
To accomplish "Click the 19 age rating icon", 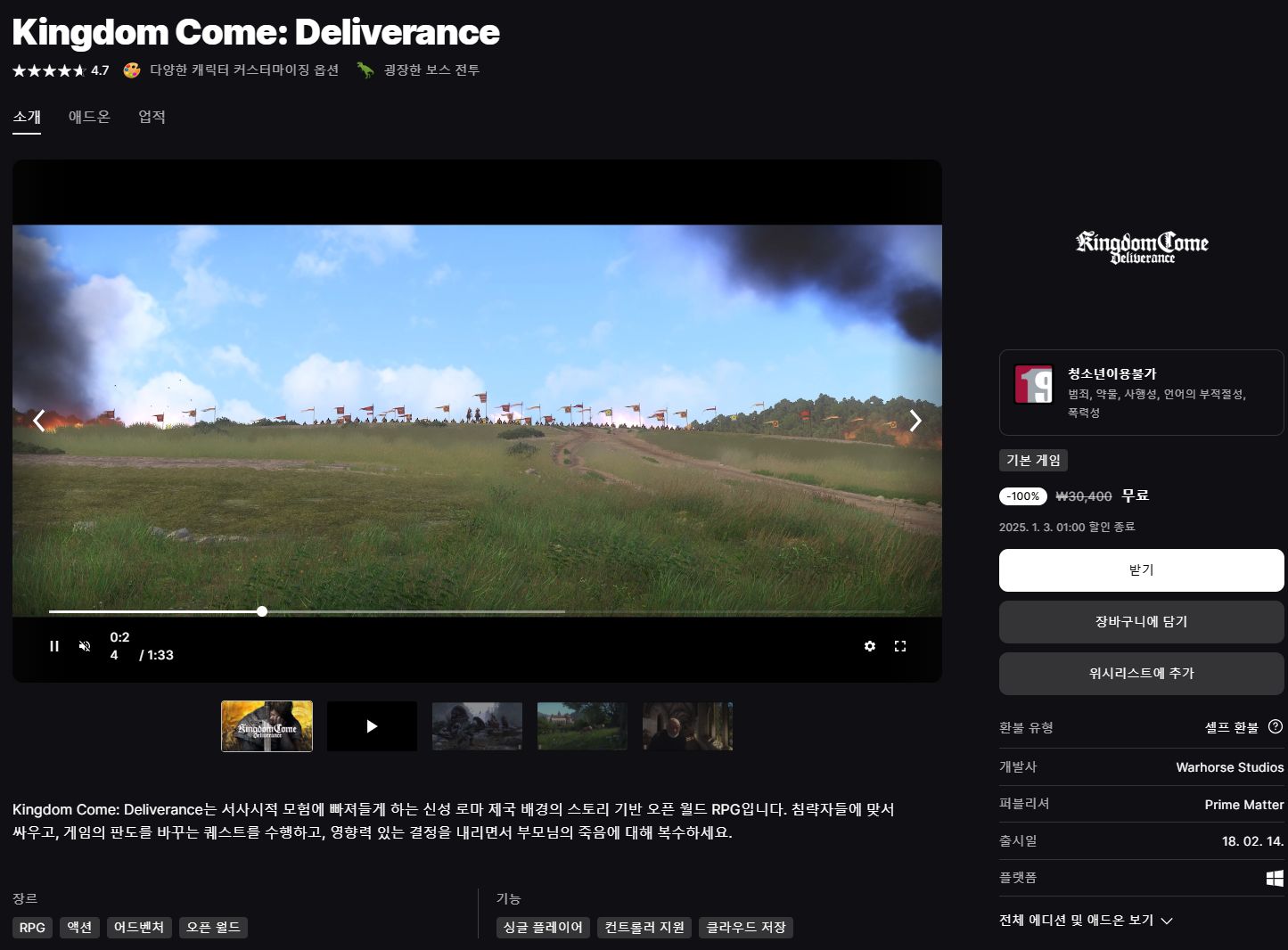I will (x=1034, y=384).
